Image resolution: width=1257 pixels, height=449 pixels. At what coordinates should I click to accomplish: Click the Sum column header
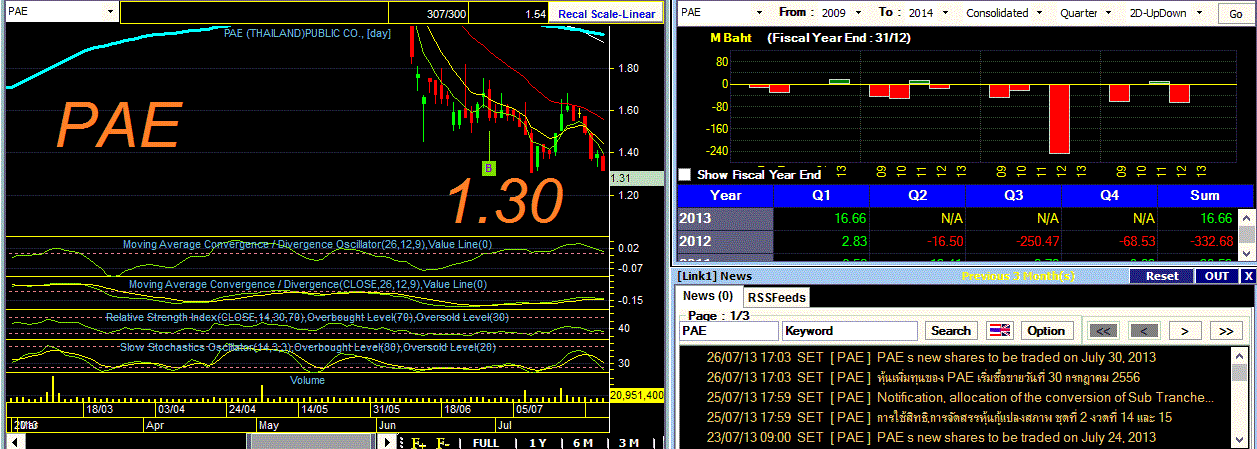[1205, 196]
